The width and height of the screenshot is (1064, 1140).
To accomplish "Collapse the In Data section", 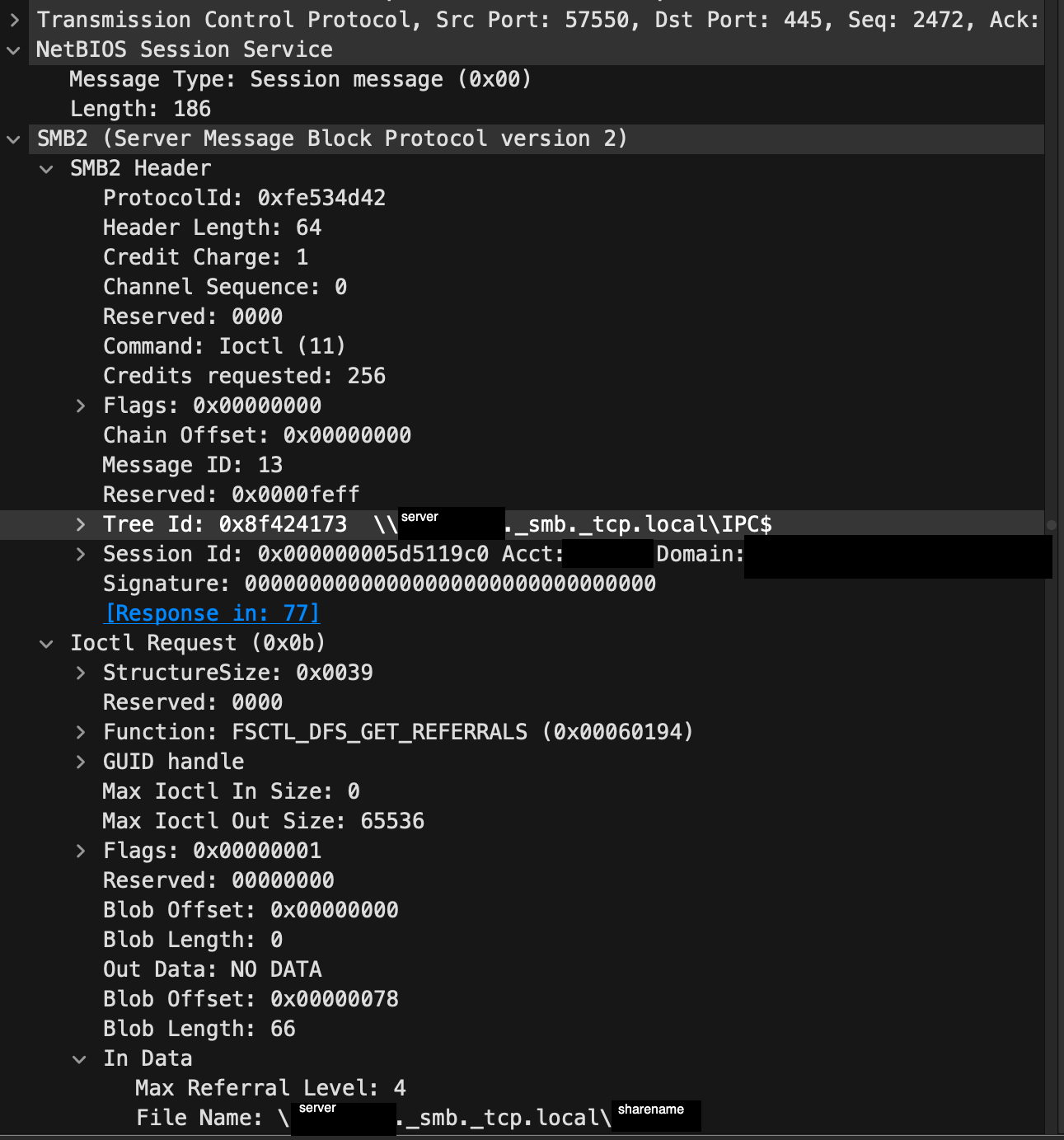I will 80,1059.
